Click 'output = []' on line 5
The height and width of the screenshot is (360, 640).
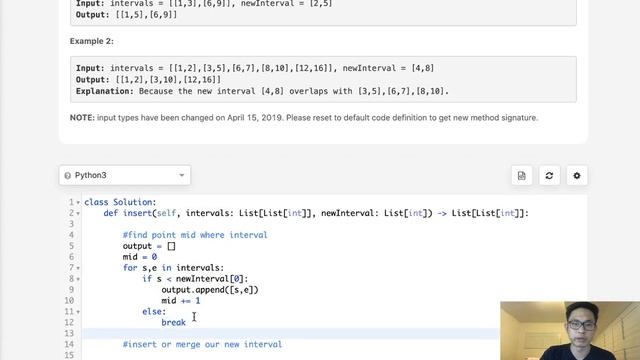tap(149, 246)
